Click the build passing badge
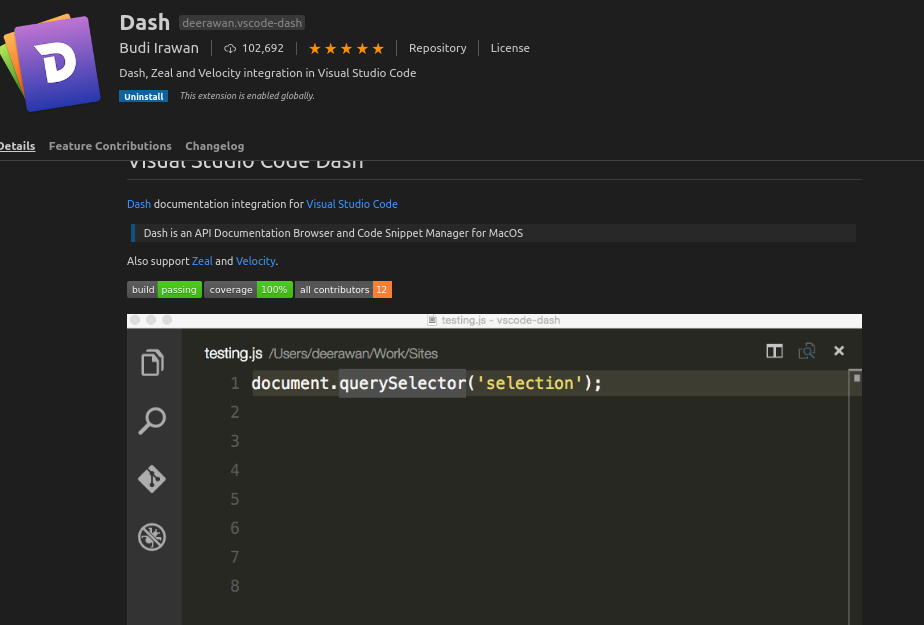 [164, 290]
